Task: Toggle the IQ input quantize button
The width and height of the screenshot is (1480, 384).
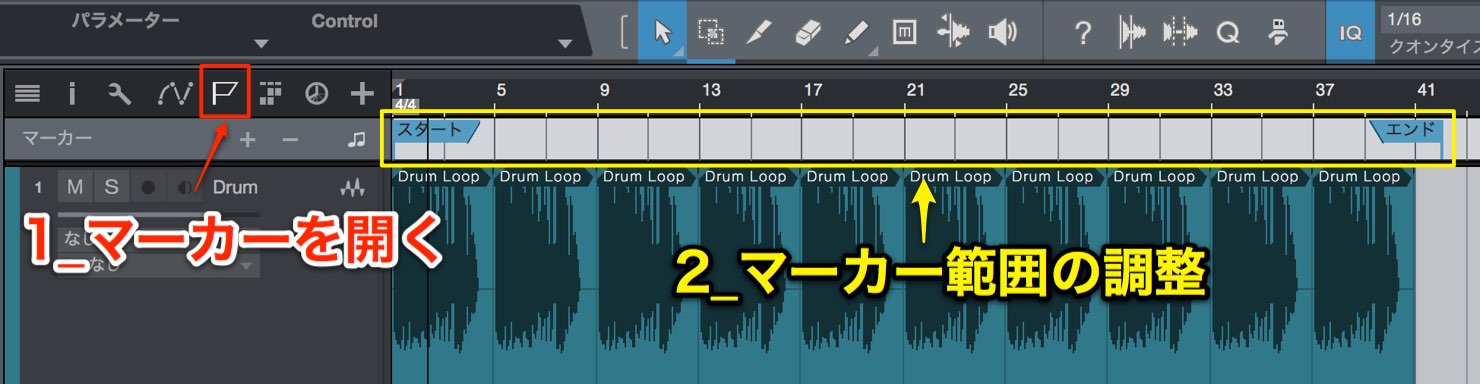Action: [x=1351, y=33]
